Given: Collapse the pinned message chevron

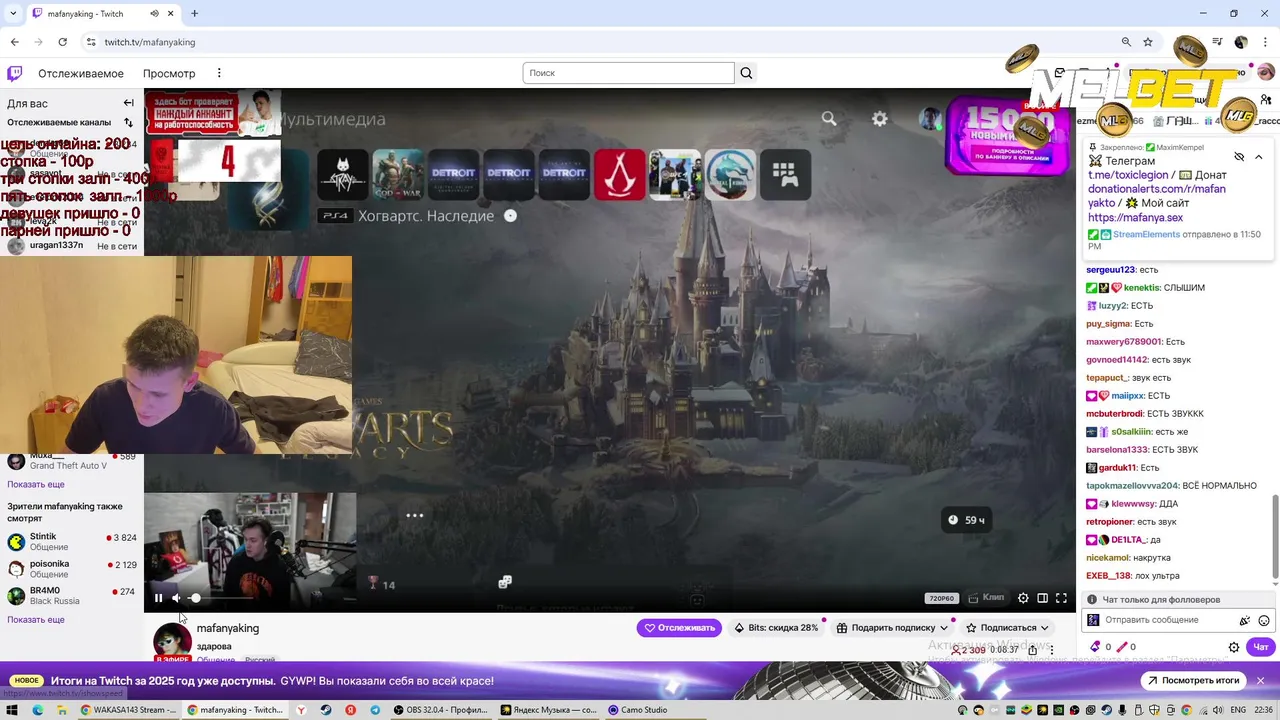Looking at the screenshot, I should 1259,157.
